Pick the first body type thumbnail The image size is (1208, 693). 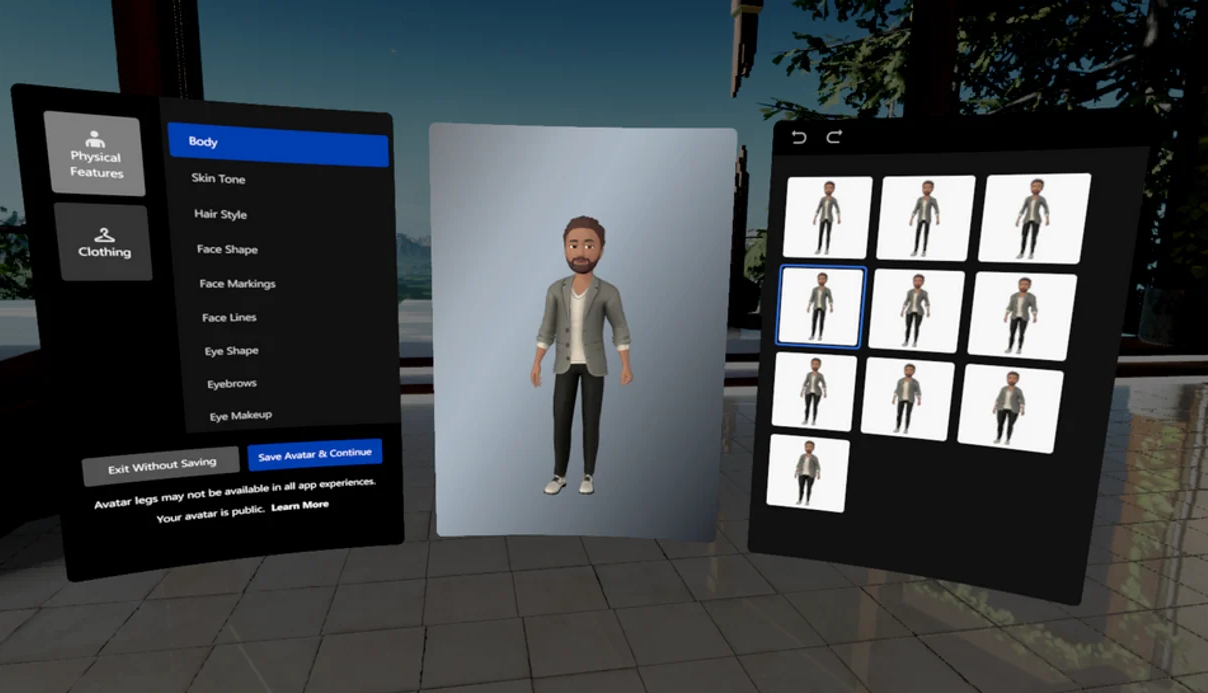point(827,216)
